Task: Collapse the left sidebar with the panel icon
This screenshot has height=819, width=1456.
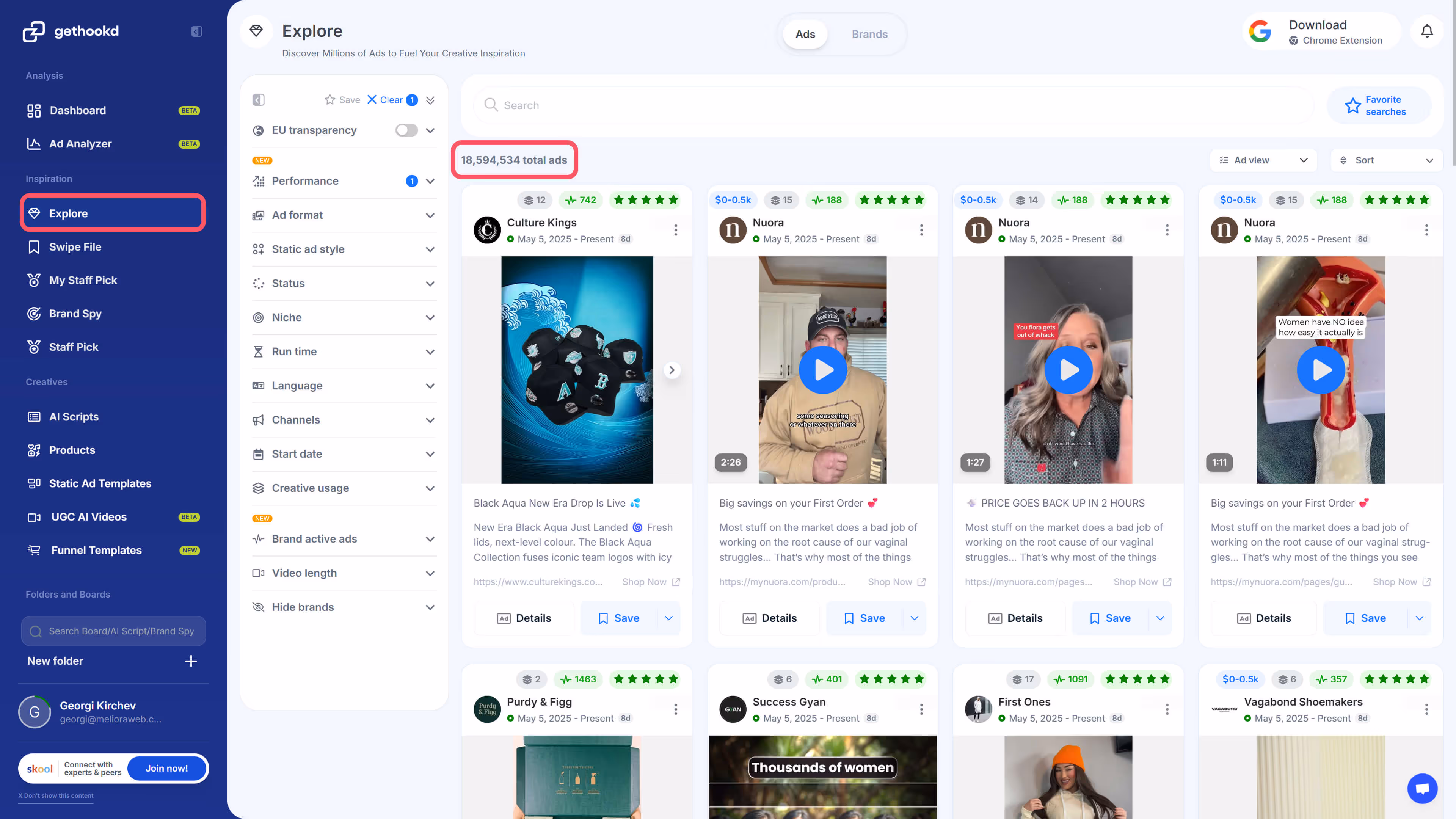Action: point(196,31)
